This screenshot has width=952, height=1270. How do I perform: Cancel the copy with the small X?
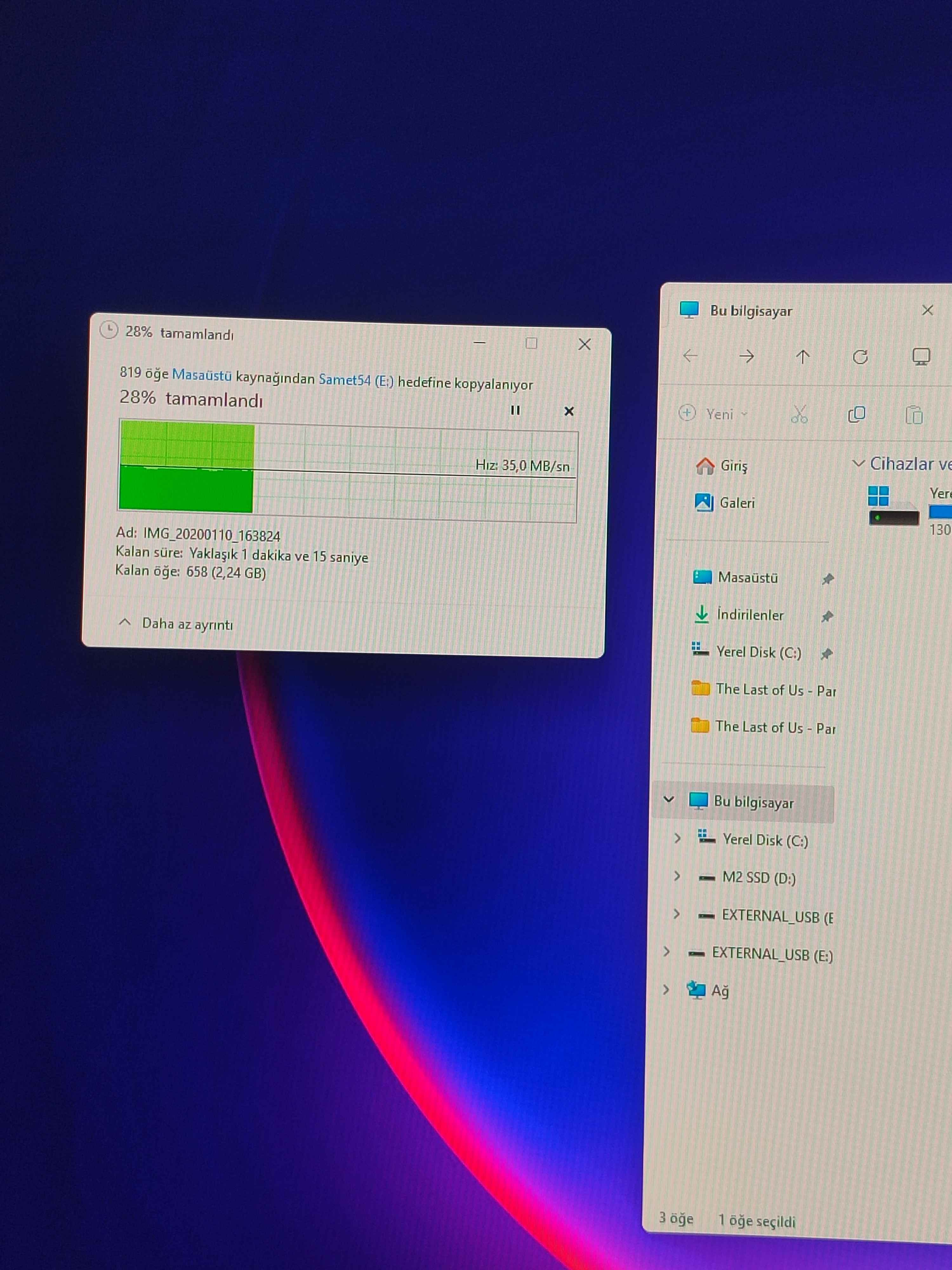569,411
